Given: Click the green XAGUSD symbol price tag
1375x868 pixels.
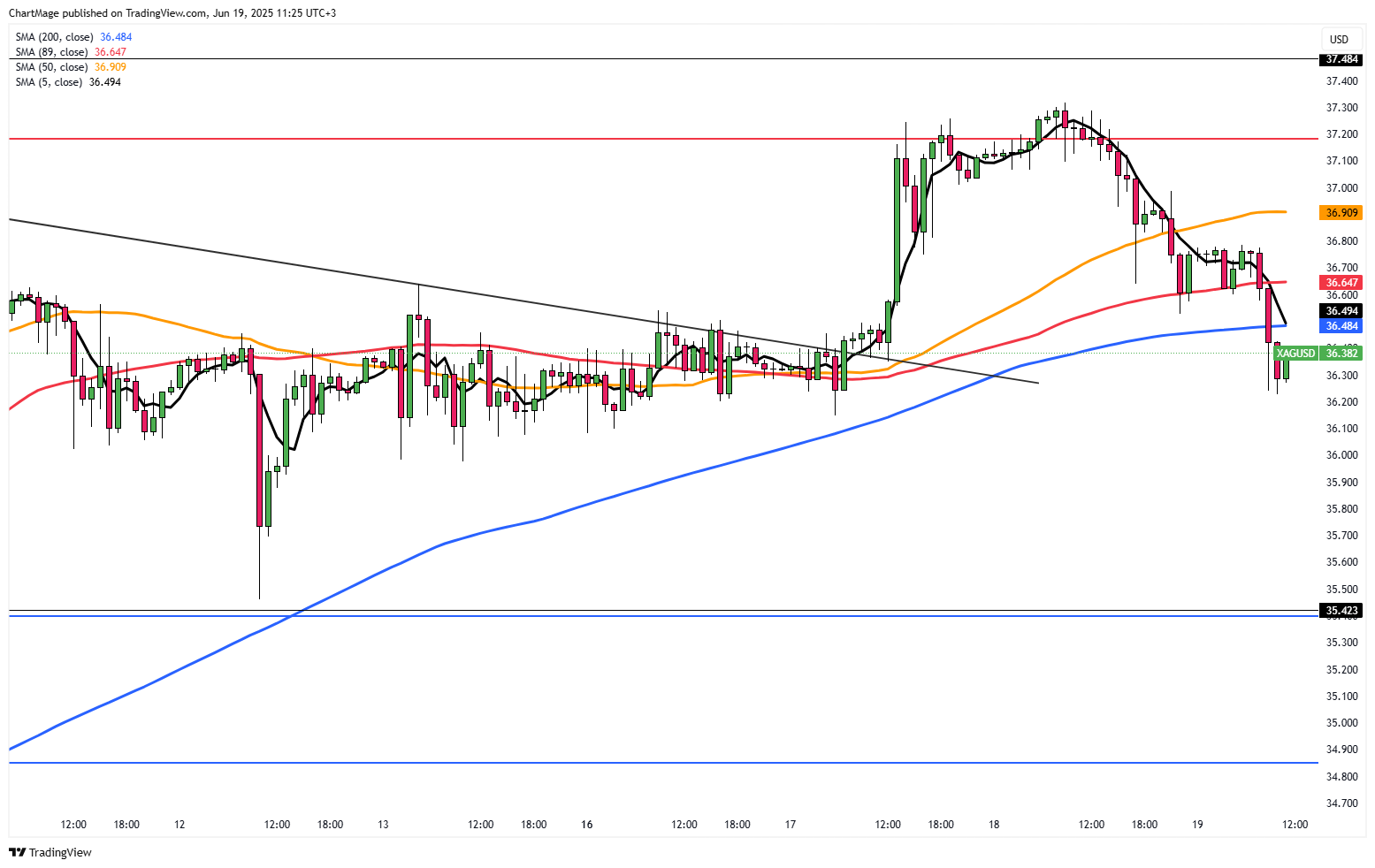Looking at the screenshot, I should [1296, 353].
